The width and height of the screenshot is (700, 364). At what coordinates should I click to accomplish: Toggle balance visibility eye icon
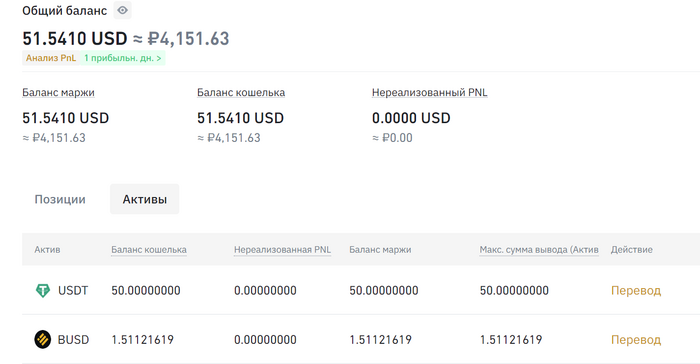pyautogui.click(x=122, y=10)
